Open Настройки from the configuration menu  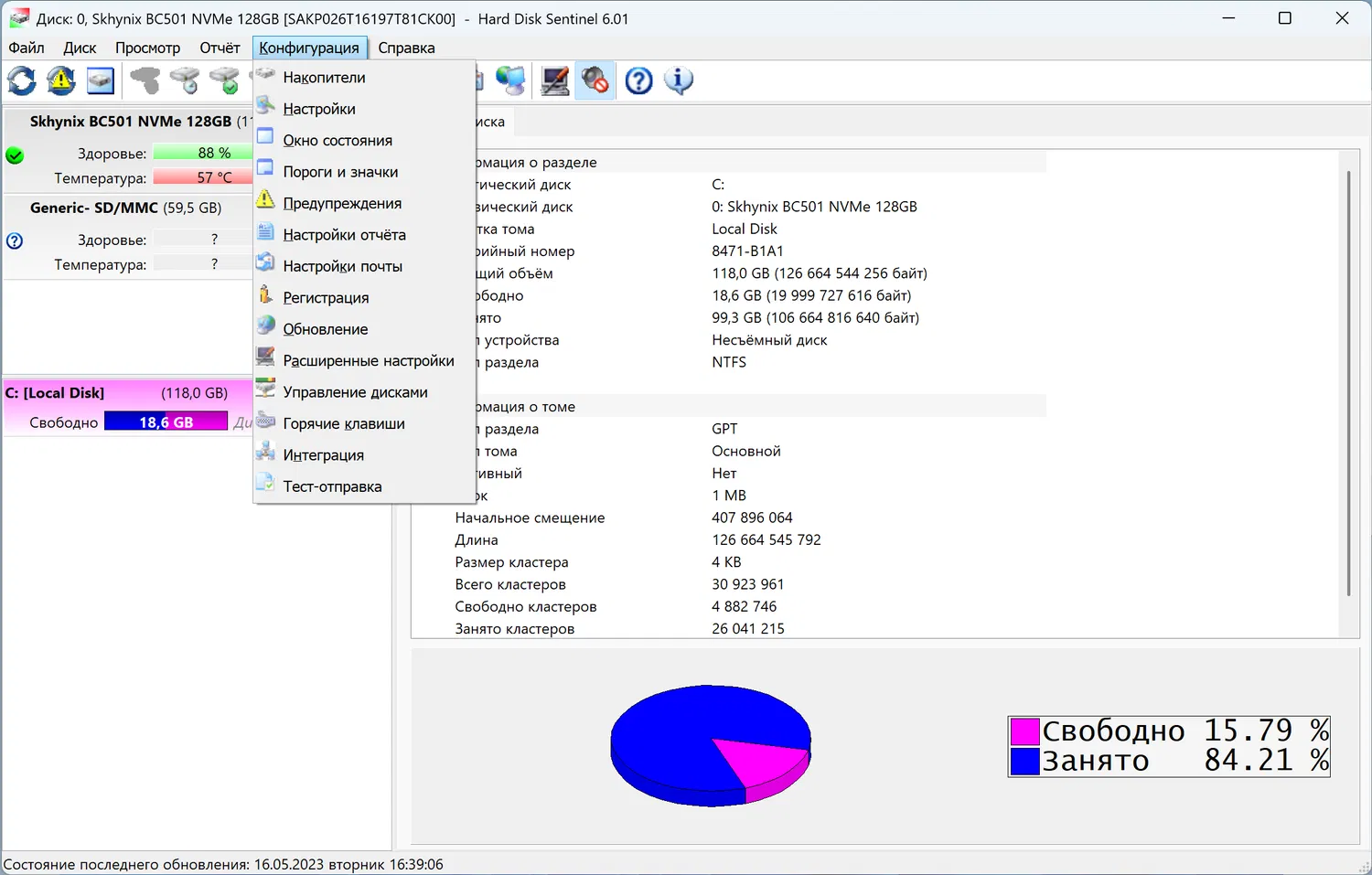coord(365,109)
